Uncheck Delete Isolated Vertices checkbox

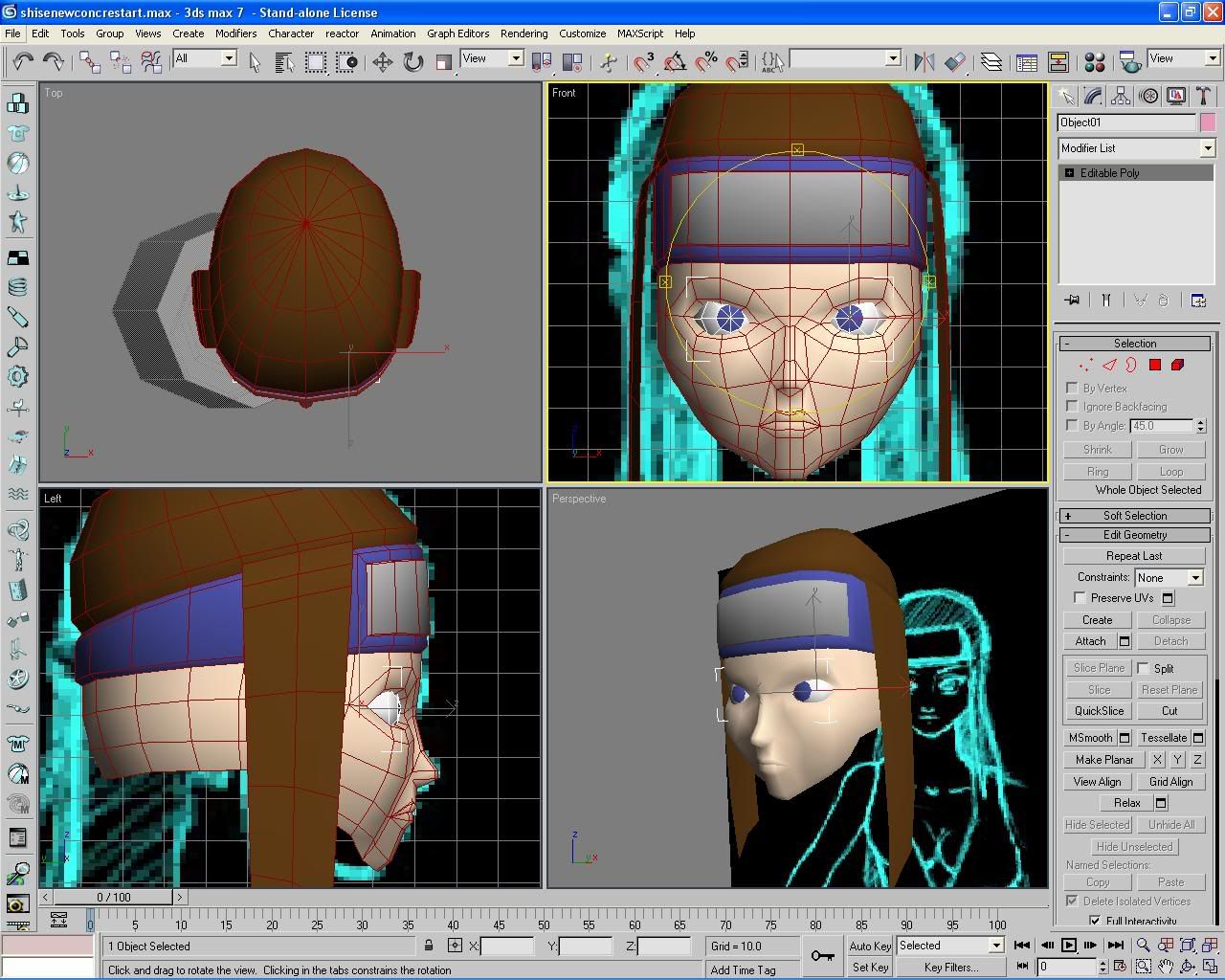point(1072,901)
